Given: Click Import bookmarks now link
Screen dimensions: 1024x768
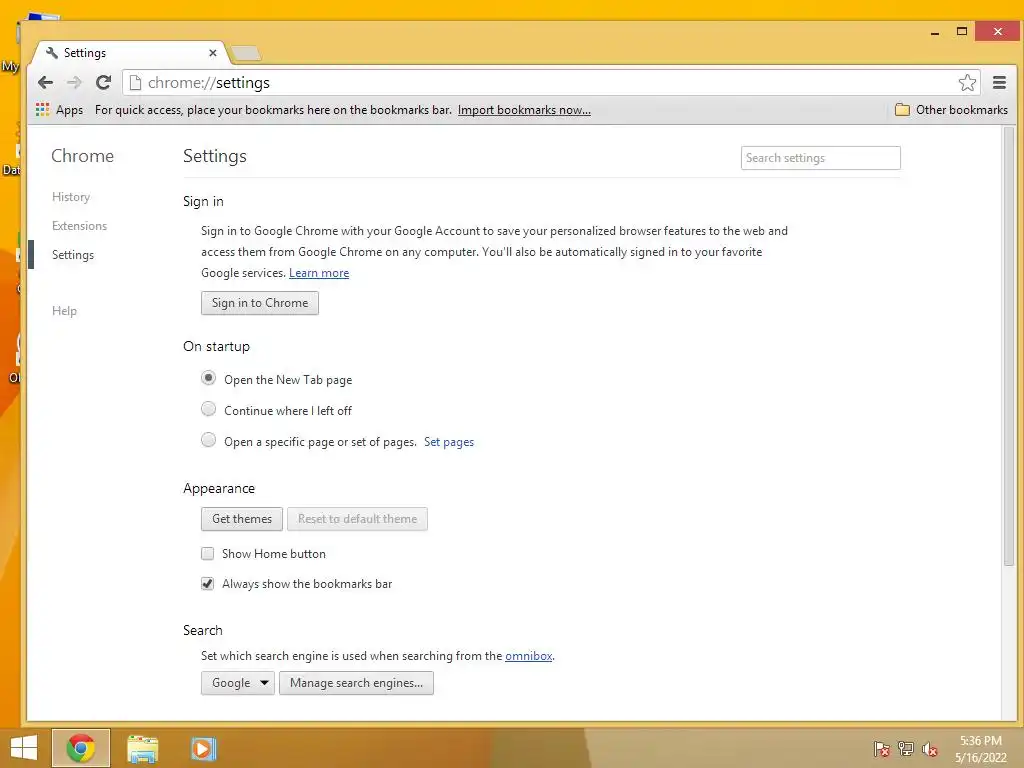Looking at the screenshot, I should tap(524, 110).
